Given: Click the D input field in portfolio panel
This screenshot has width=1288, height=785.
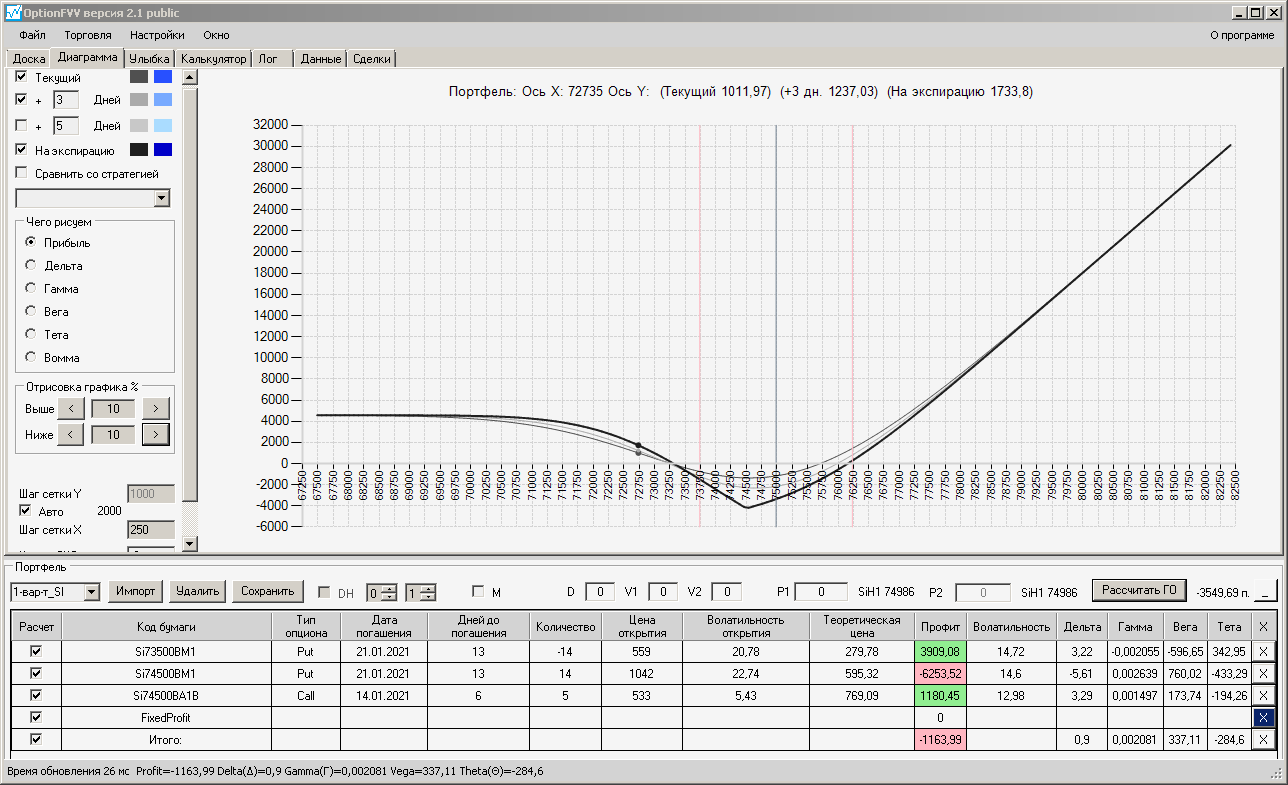Looking at the screenshot, I should 599,592.
